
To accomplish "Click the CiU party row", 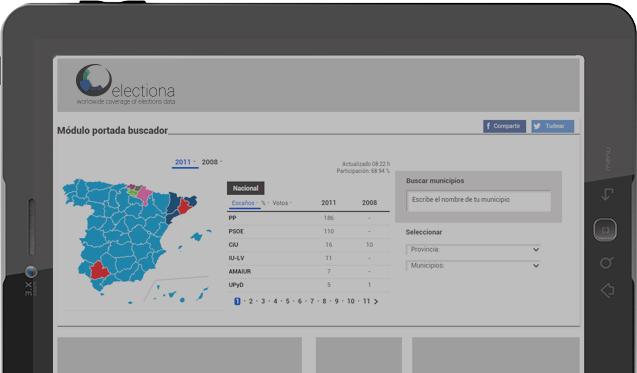I will [x=308, y=245].
